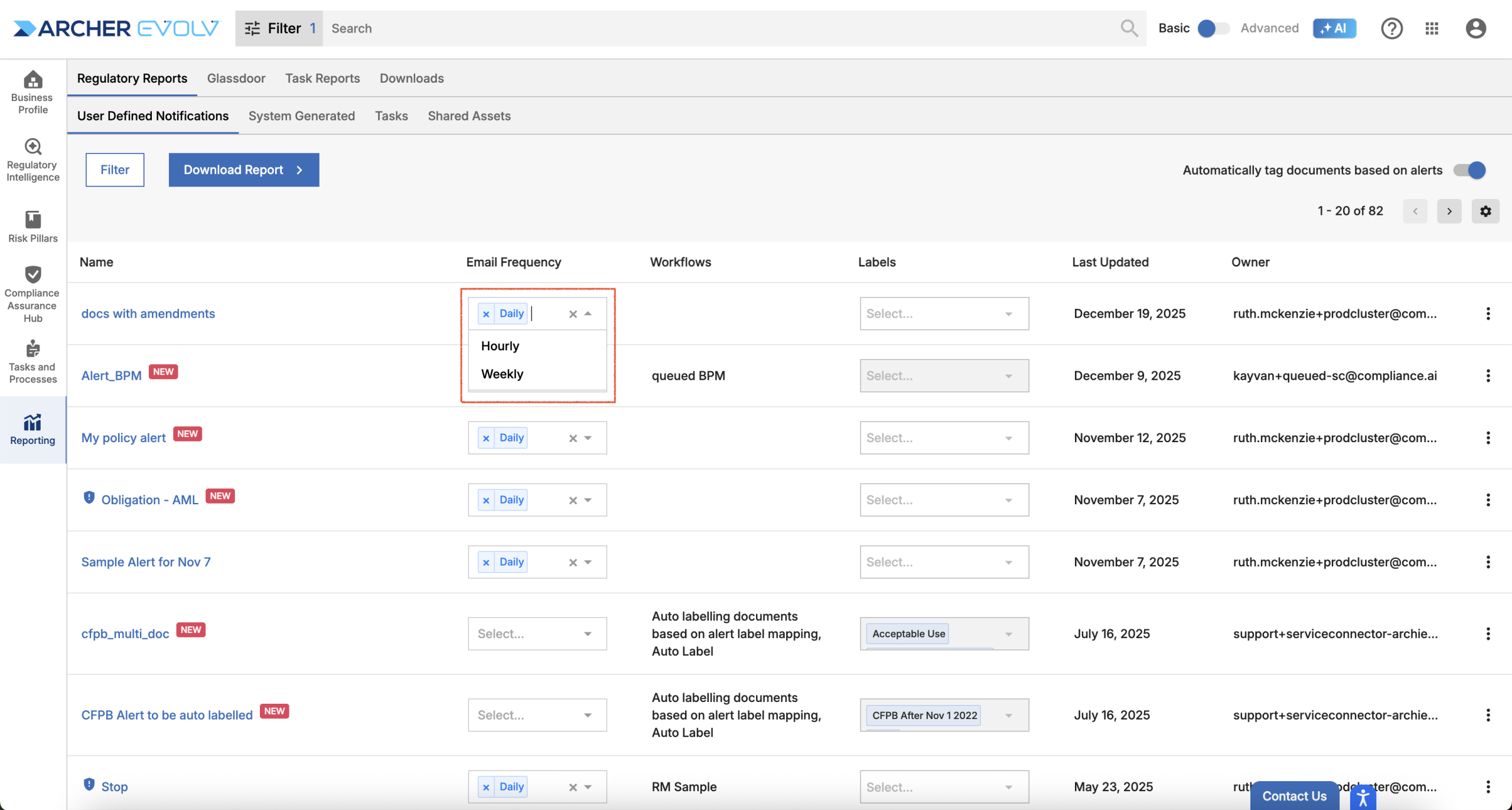Switch to the System Generated tab
The height and width of the screenshot is (810, 1512).
click(x=301, y=116)
